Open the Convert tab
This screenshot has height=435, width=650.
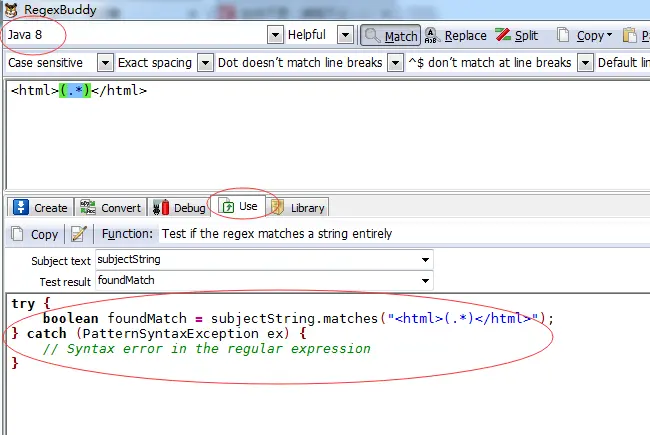pyautogui.click(x=111, y=207)
